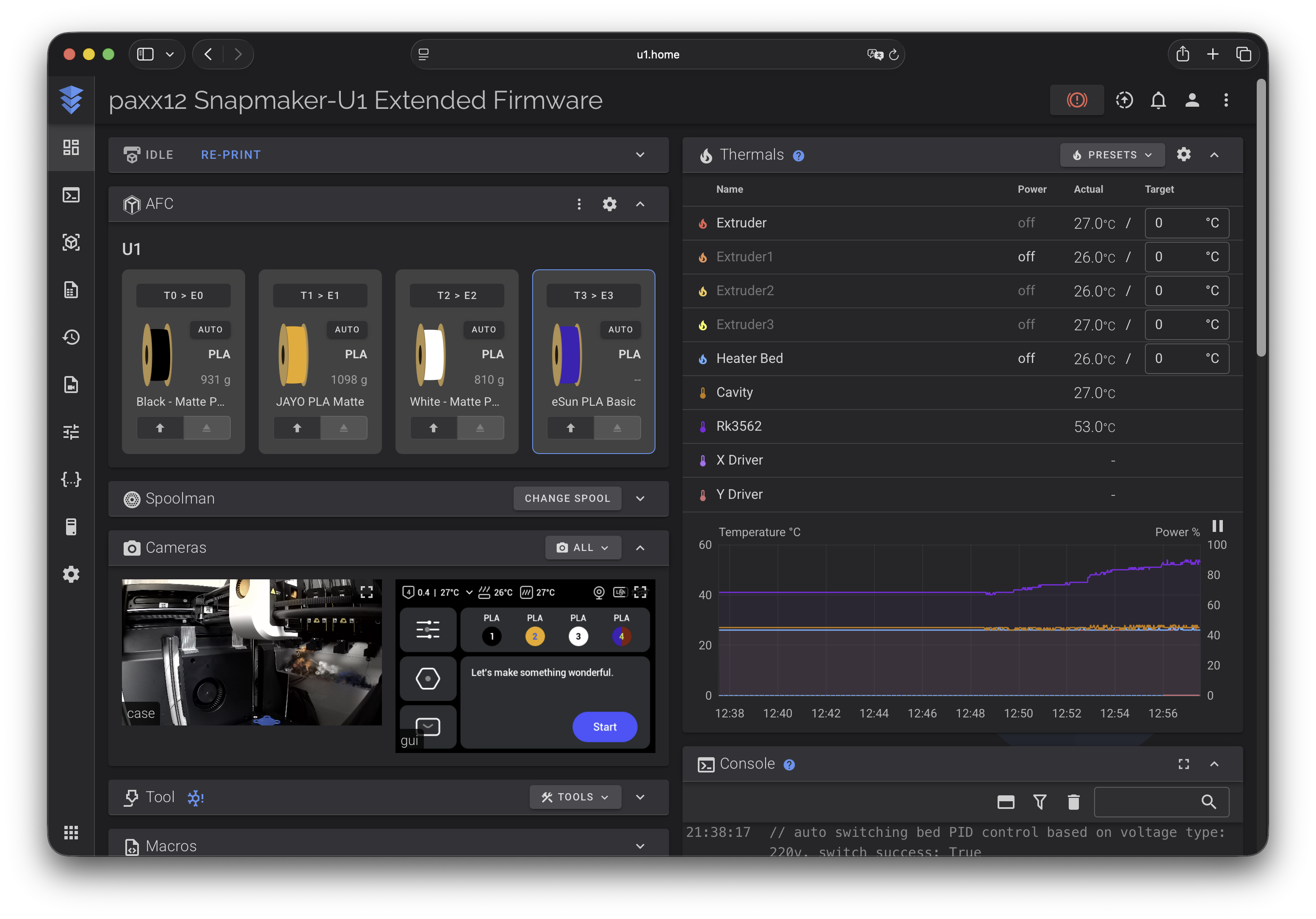Open the History sidebar icon
The width and height of the screenshot is (1316, 919).
coord(71,337)
